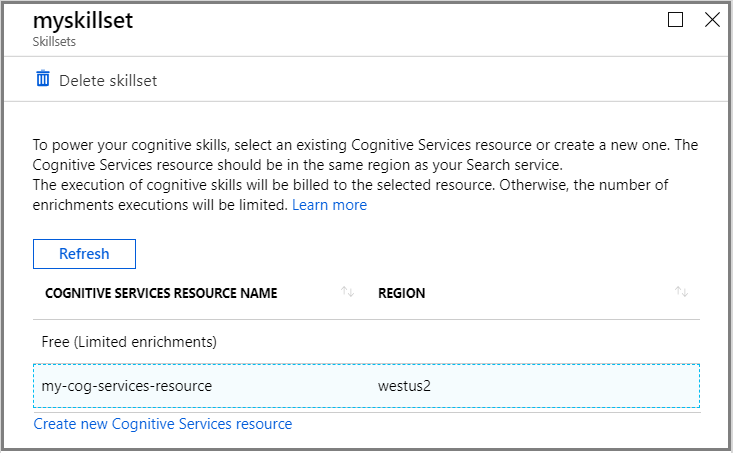Select the 'Free (Limited enrichments)' row
The height and width of the screenshot is (453, 733).
point(130,341)
